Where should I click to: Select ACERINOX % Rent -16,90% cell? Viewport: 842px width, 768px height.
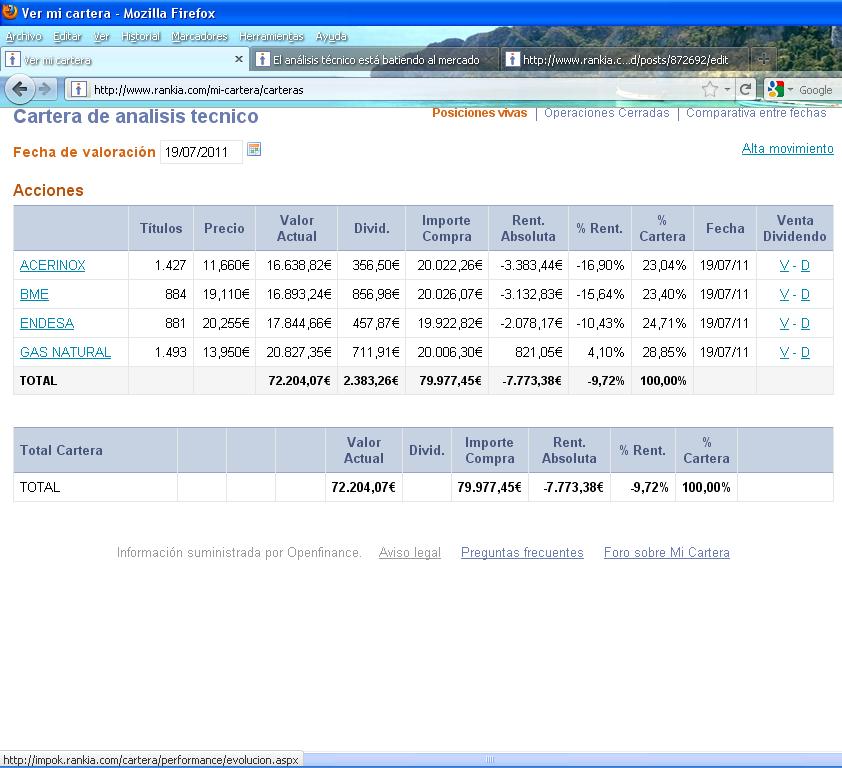point(600,265)
